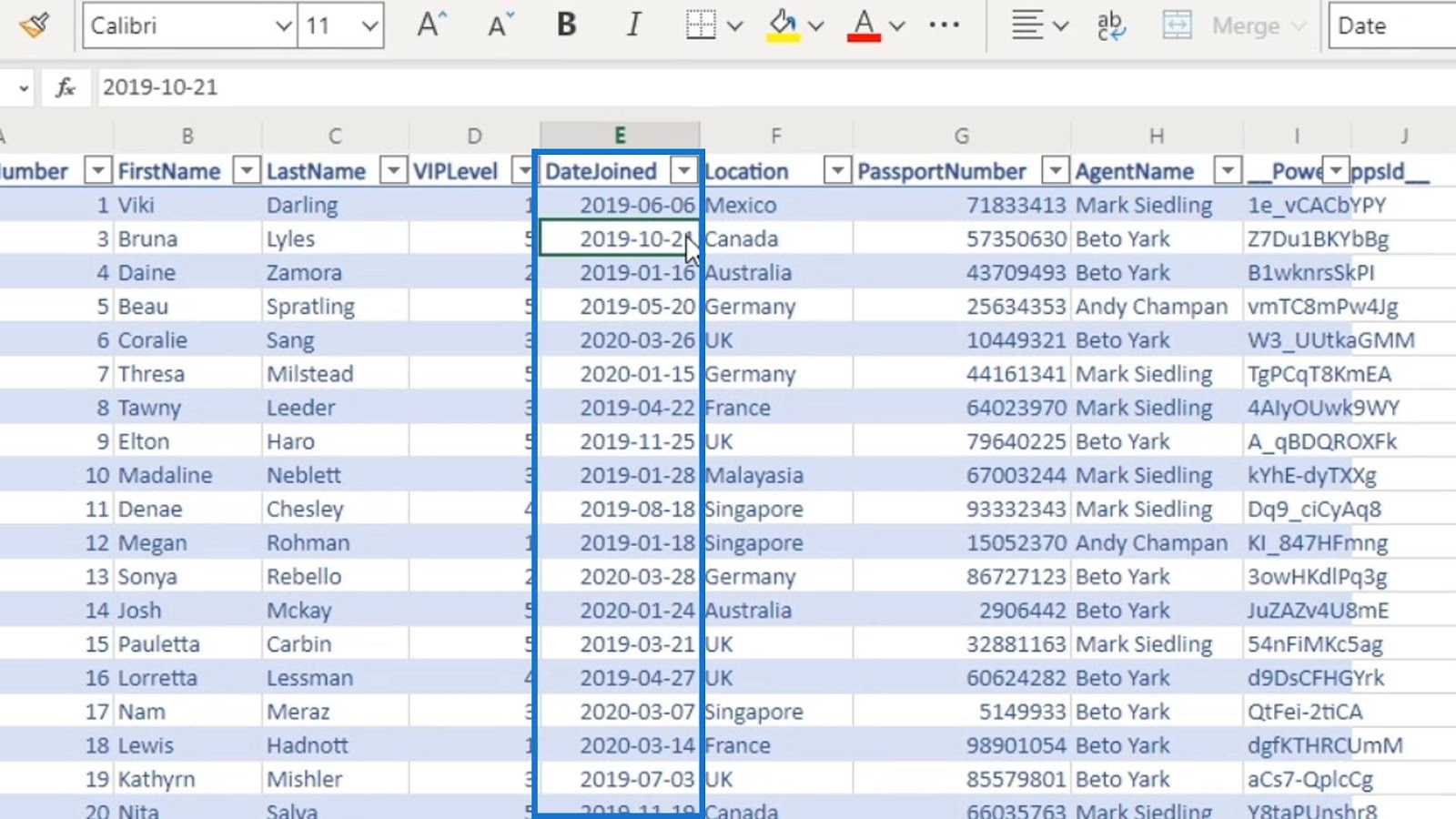This screenshot has height=819, width=1456.
Task: Click the fx insert function icon
Action: (66, 87)
